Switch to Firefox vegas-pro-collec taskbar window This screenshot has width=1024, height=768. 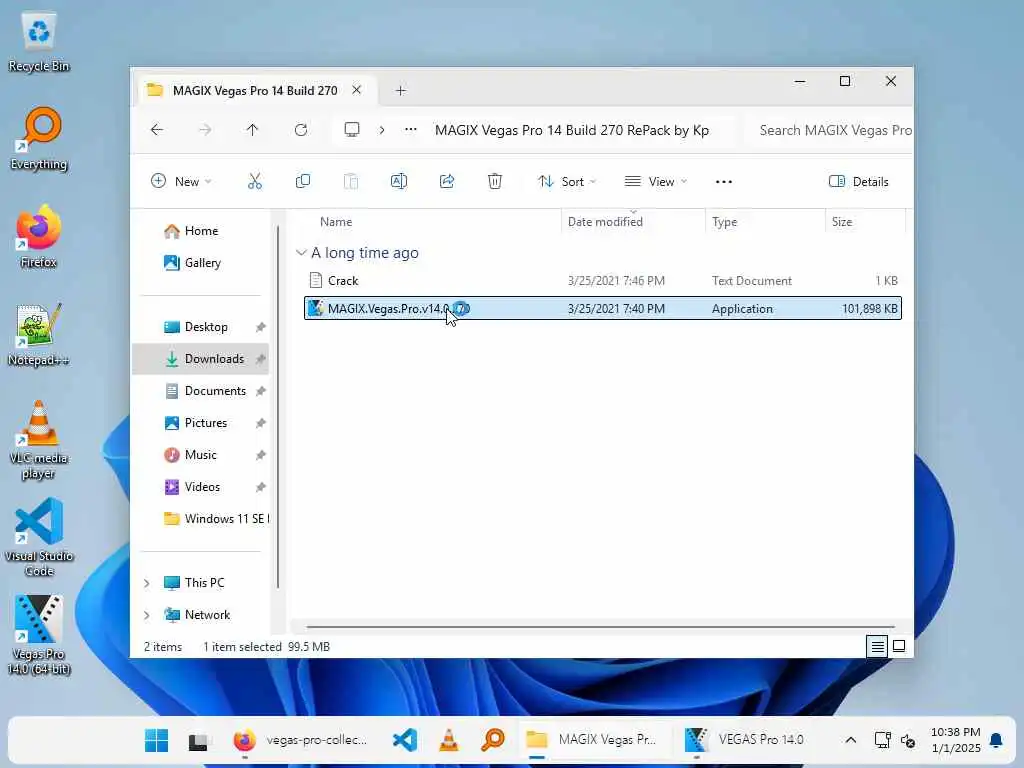[300, 740]
